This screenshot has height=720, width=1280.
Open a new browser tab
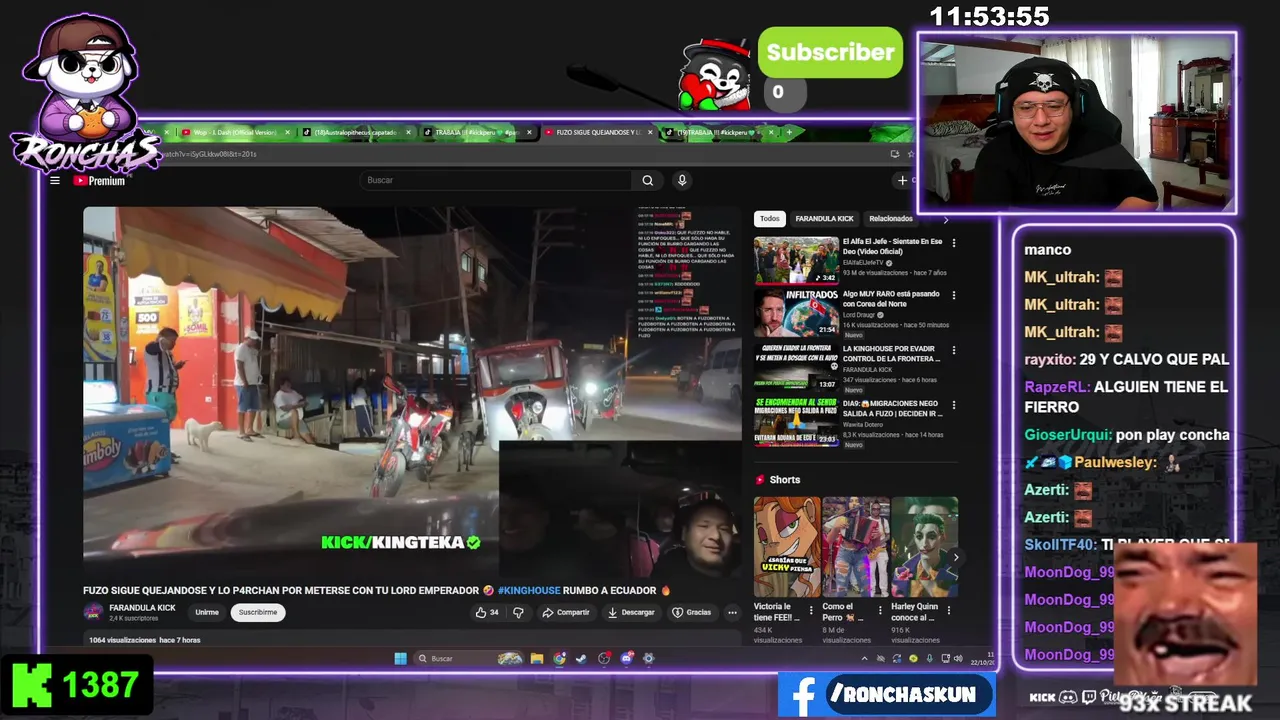789,132
